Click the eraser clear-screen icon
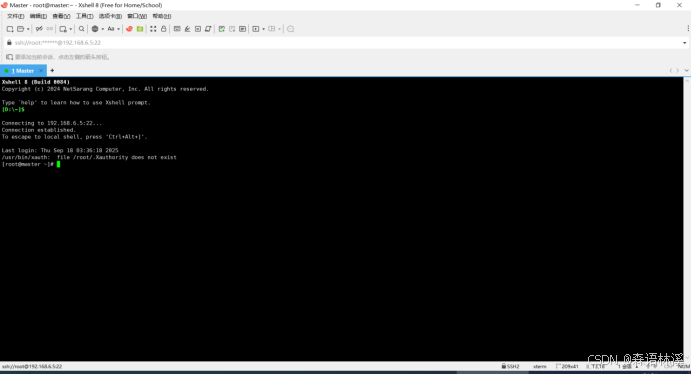The image size is (692, 374). (208, 29)
